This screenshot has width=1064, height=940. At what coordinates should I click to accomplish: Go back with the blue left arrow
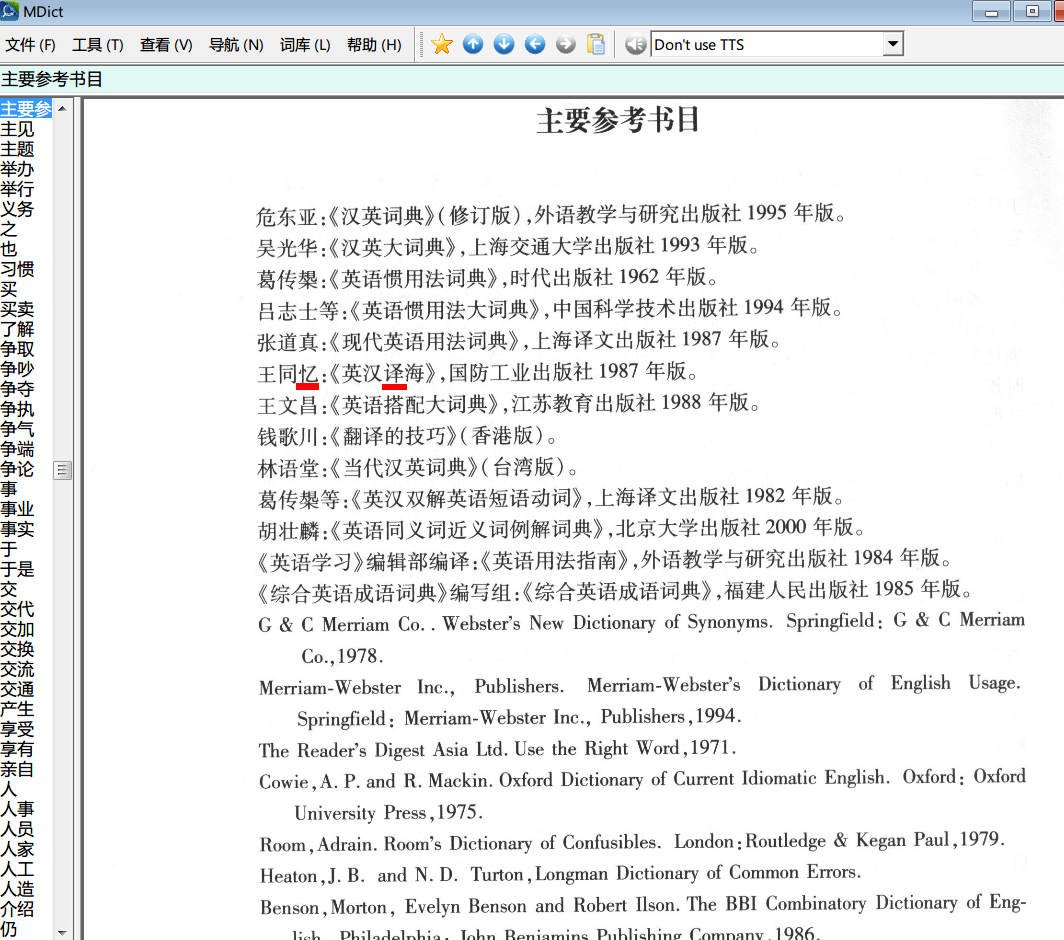click(x=535, y=45)
